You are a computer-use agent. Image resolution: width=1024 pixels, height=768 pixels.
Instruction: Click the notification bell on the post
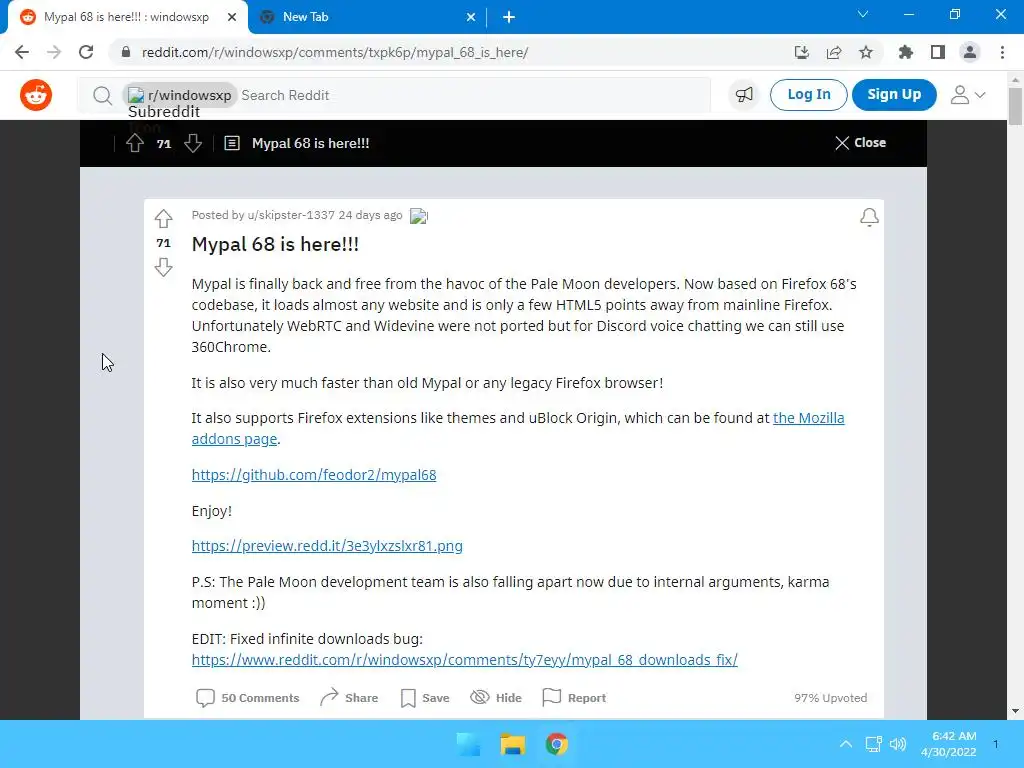pyautogui.click(x=869, y=217)
